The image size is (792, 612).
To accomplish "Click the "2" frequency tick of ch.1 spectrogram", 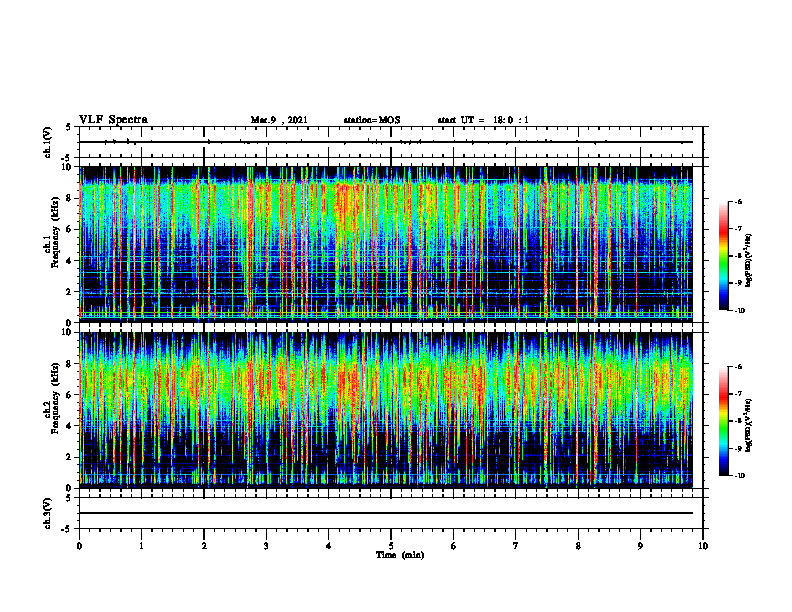I will [70, 291].
